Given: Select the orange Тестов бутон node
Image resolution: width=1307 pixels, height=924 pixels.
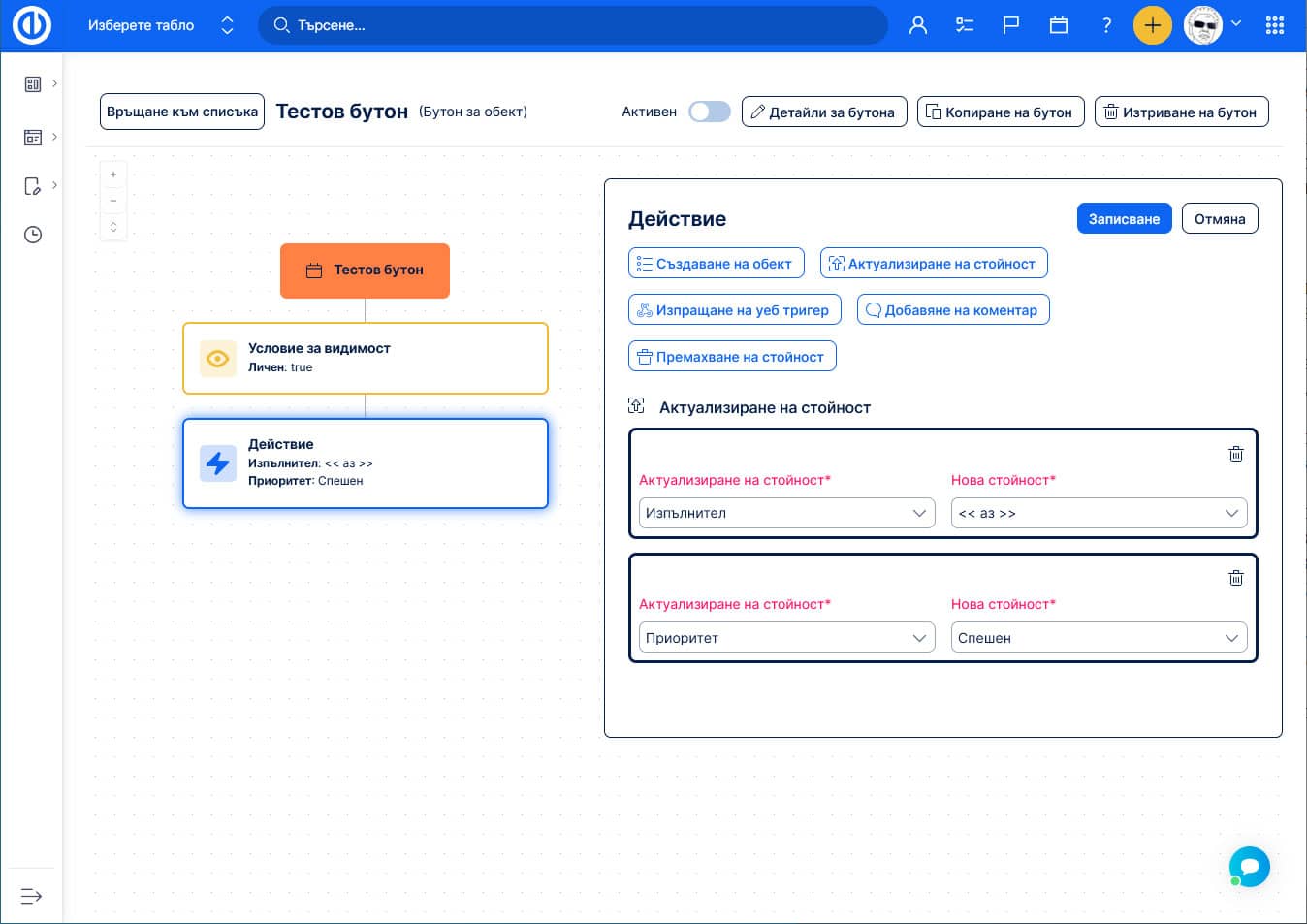Looking at the screenshot, I should (365, 271).
